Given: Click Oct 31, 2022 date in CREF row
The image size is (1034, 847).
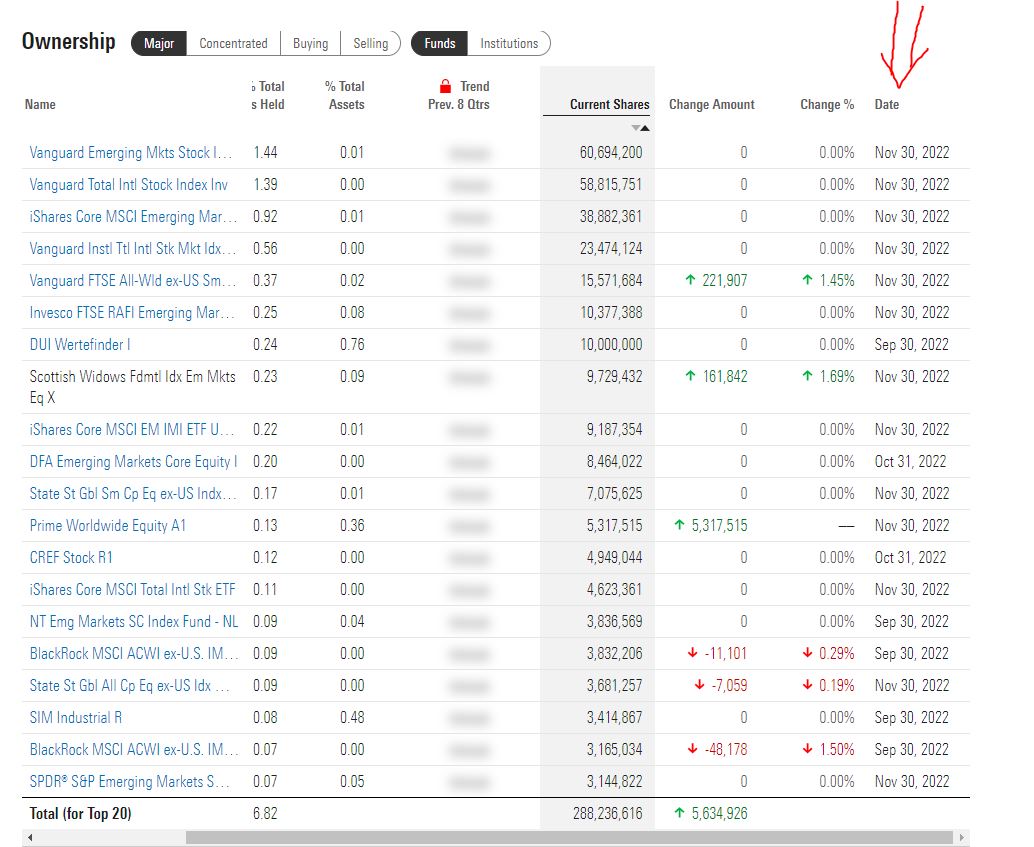Looking at the screenshot, I should 910,558.
